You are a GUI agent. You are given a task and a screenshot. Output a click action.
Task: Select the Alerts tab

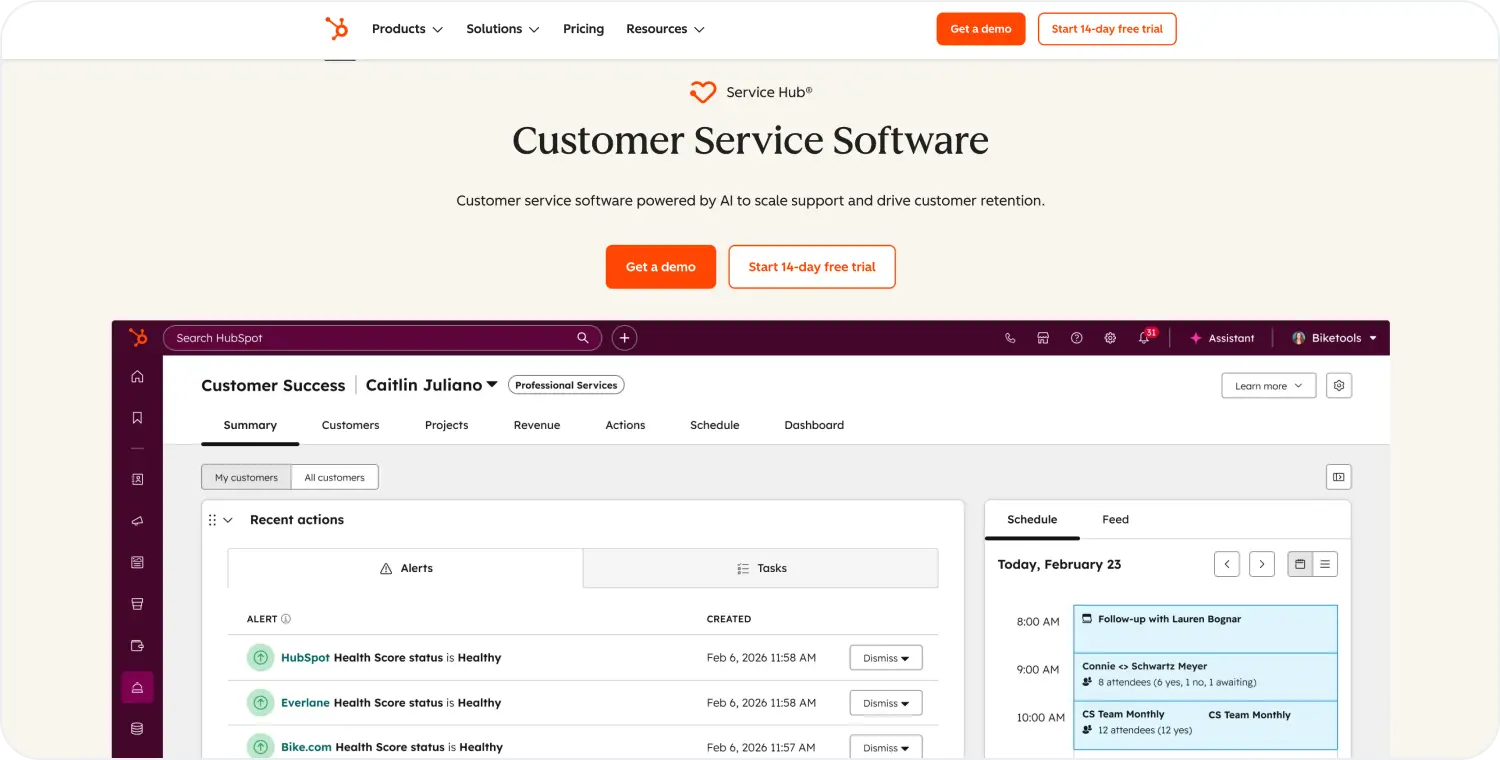(405, 568)
